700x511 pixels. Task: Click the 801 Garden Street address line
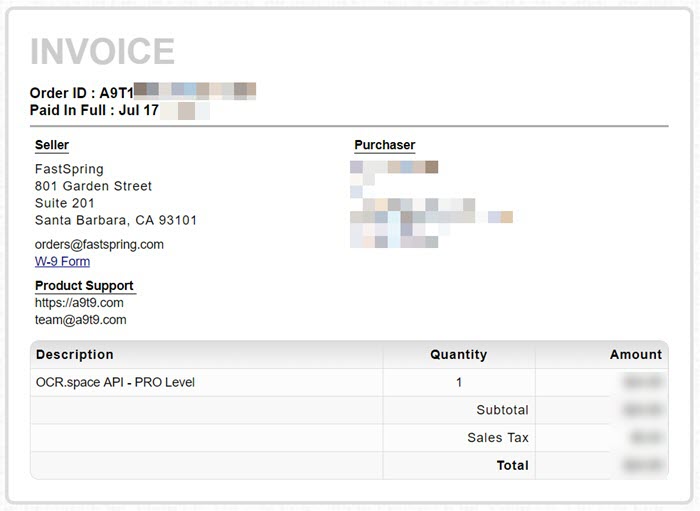coord(93,186)
